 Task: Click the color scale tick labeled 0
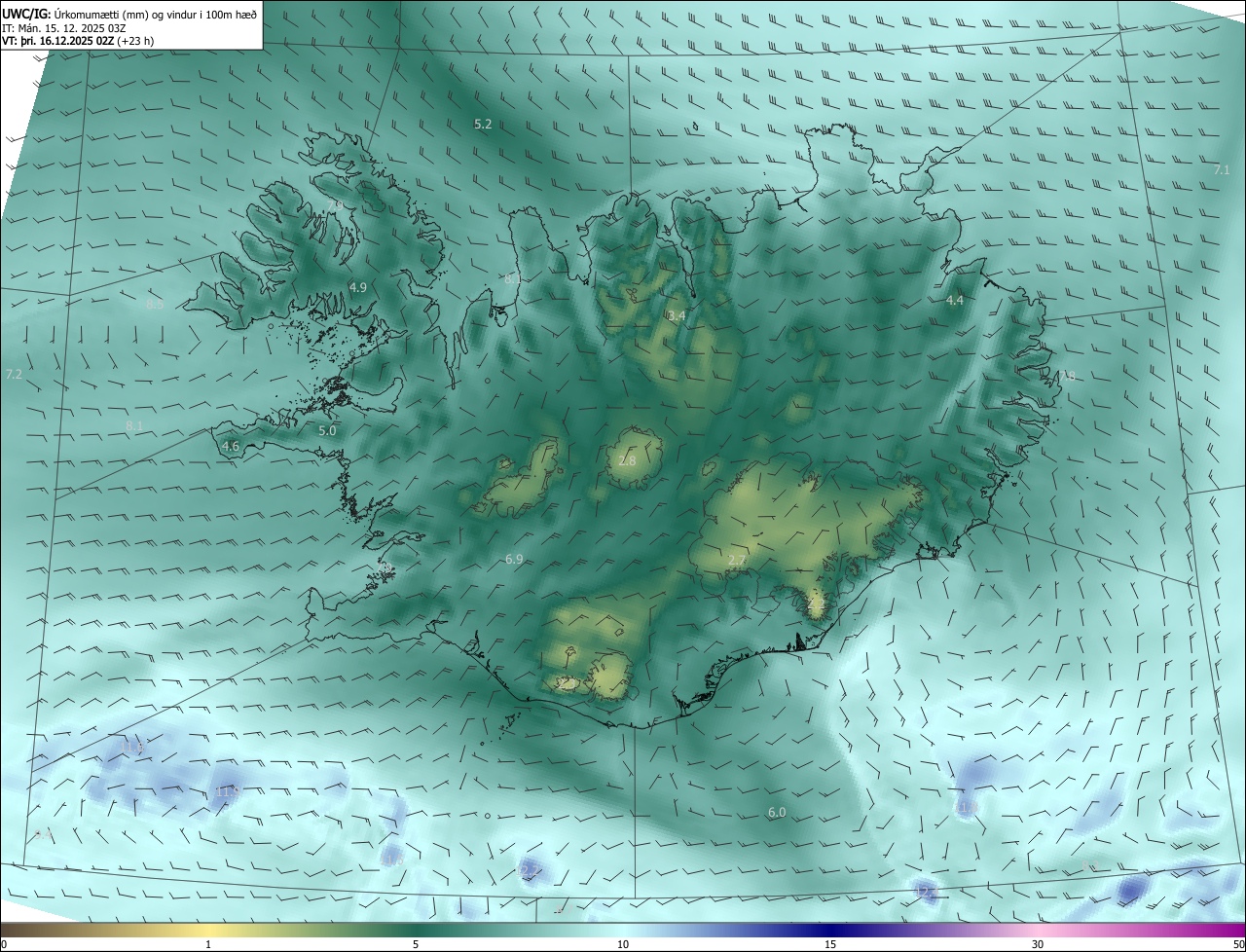pyautogui.click(x=4, y=944)
